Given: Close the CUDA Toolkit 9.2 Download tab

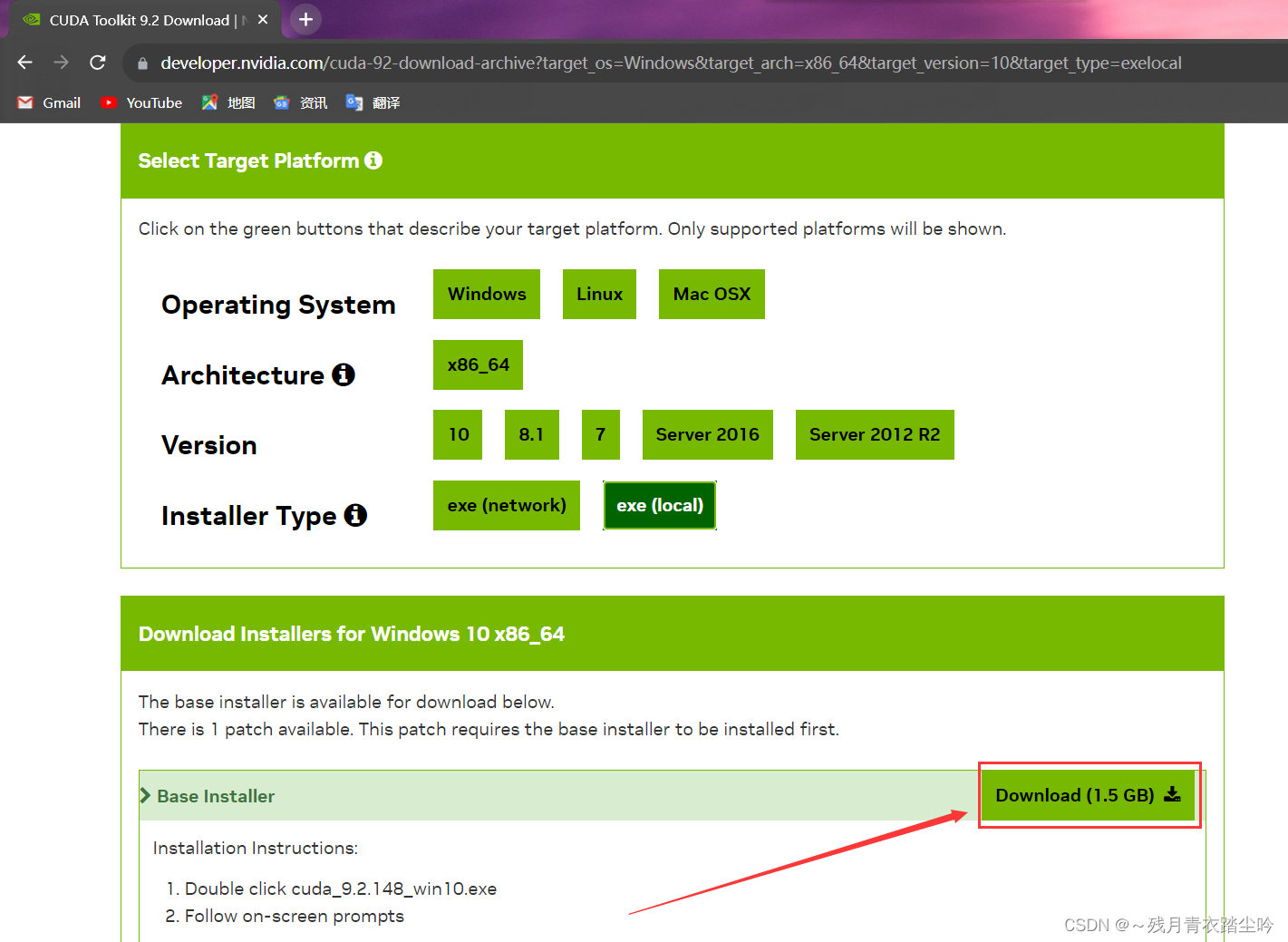Looking at the screenshot, I should coord(263,19).
